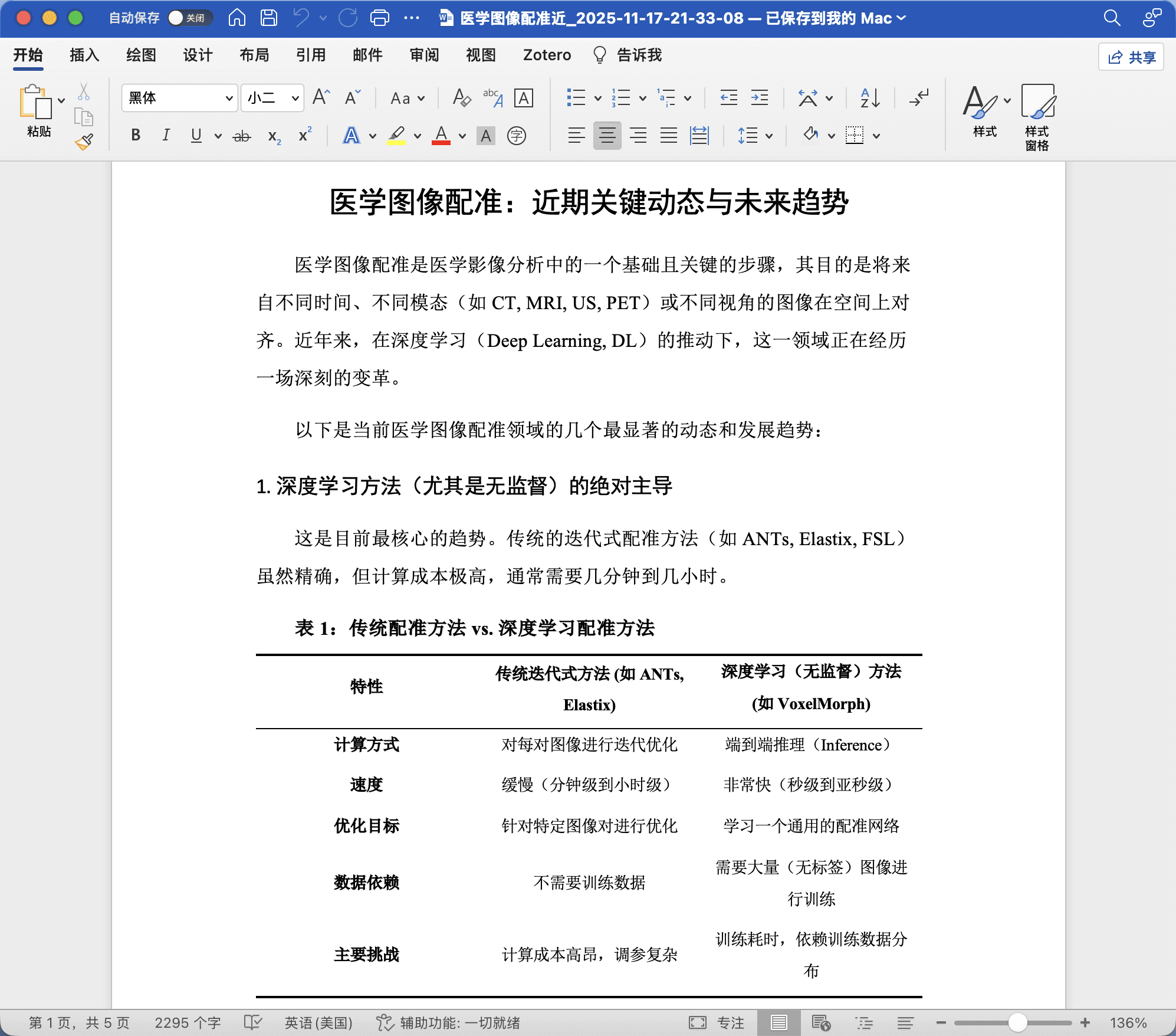Image resolution: width=1176 pixels, height=1036 pixels.
Task: Click the Superscript button
Action: tap(304, 136)
